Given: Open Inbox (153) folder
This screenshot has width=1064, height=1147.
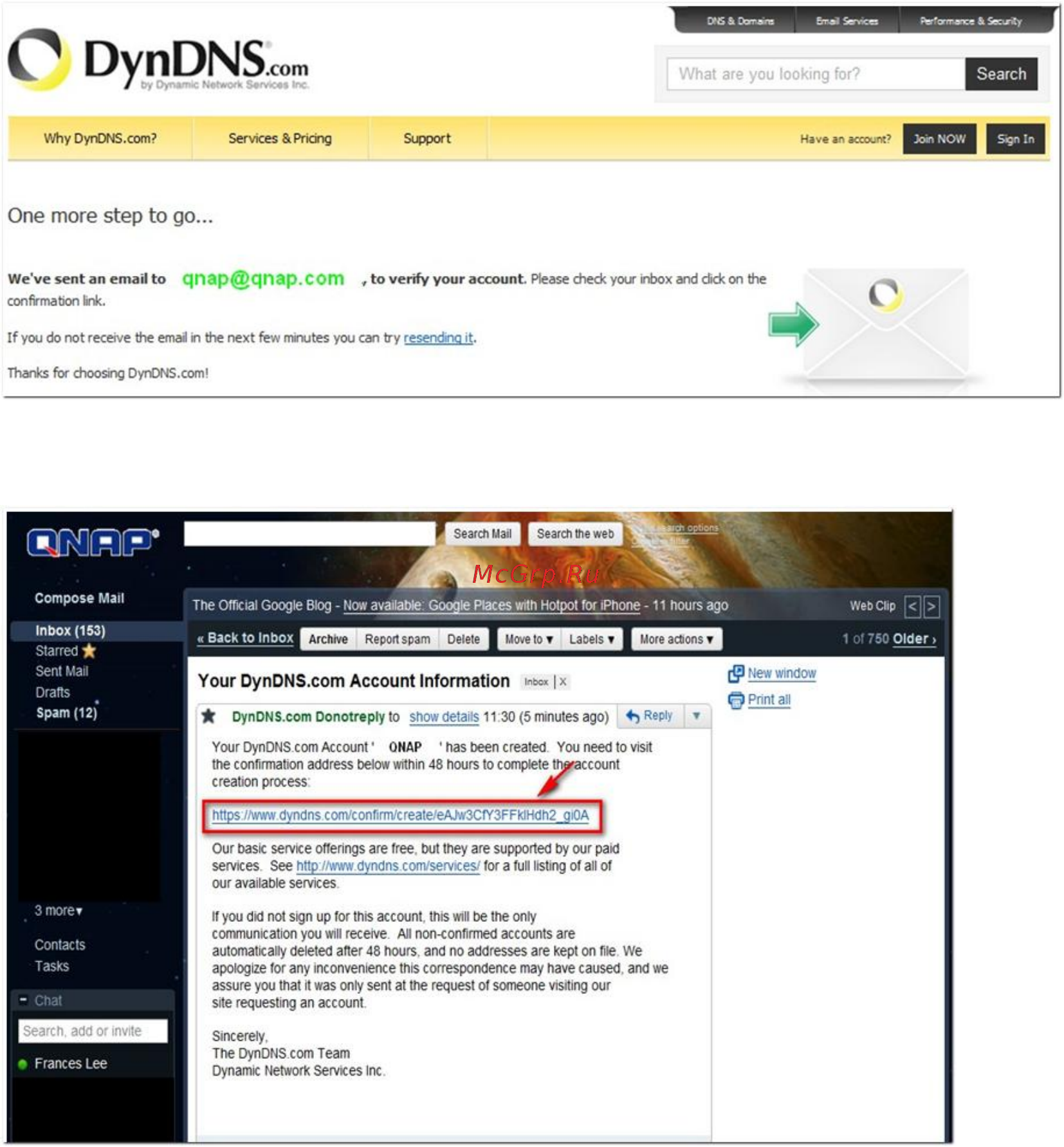Looking at the screenshot, I should [x=70, y=630].
